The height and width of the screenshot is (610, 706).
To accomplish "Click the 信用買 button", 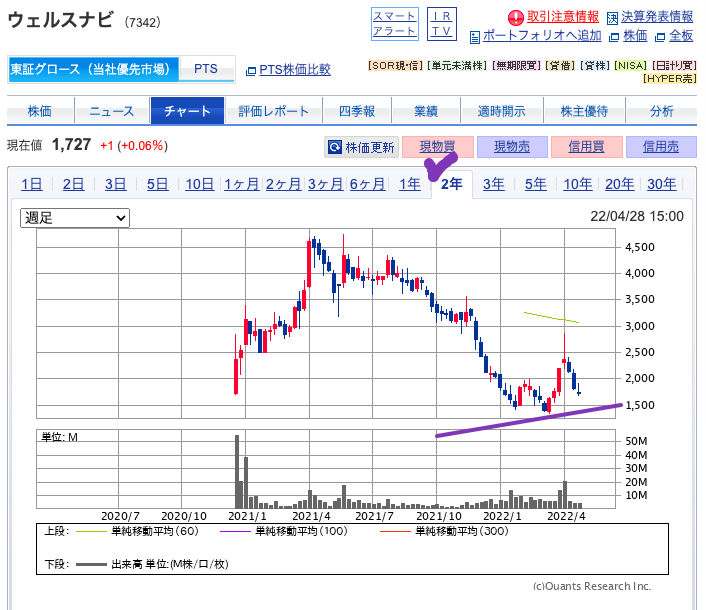I will 587,147.
